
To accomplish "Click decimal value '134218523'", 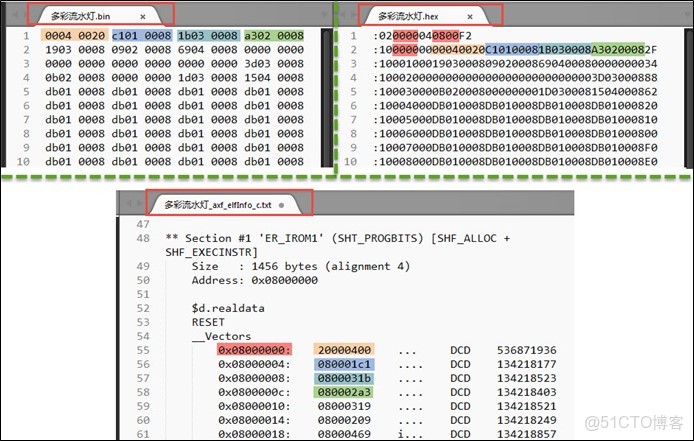I will [526, 378].
